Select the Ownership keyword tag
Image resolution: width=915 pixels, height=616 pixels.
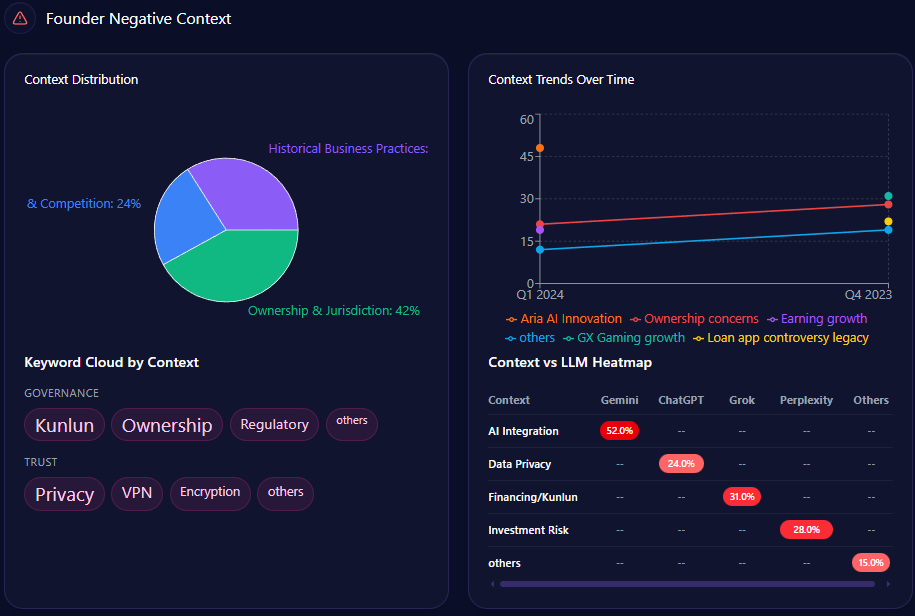[x=167, y=425]
